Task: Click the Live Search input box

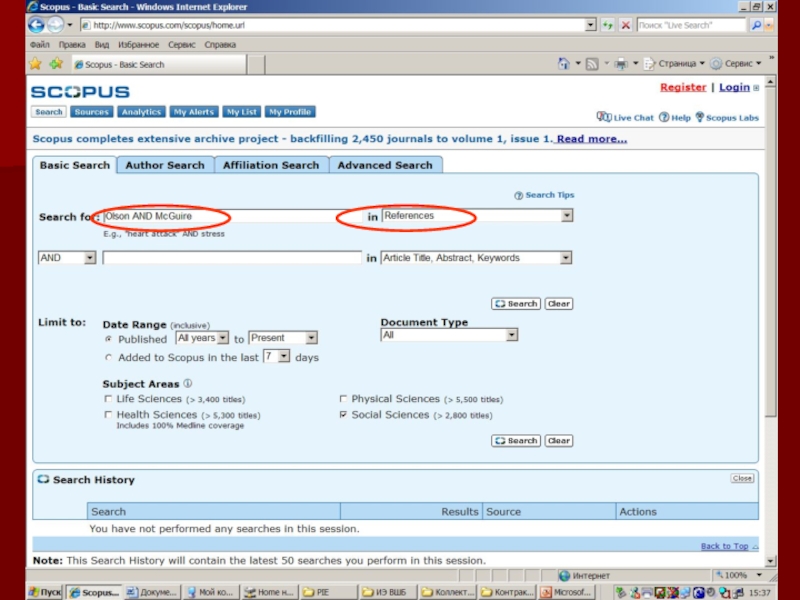Action: pos(691,25)
